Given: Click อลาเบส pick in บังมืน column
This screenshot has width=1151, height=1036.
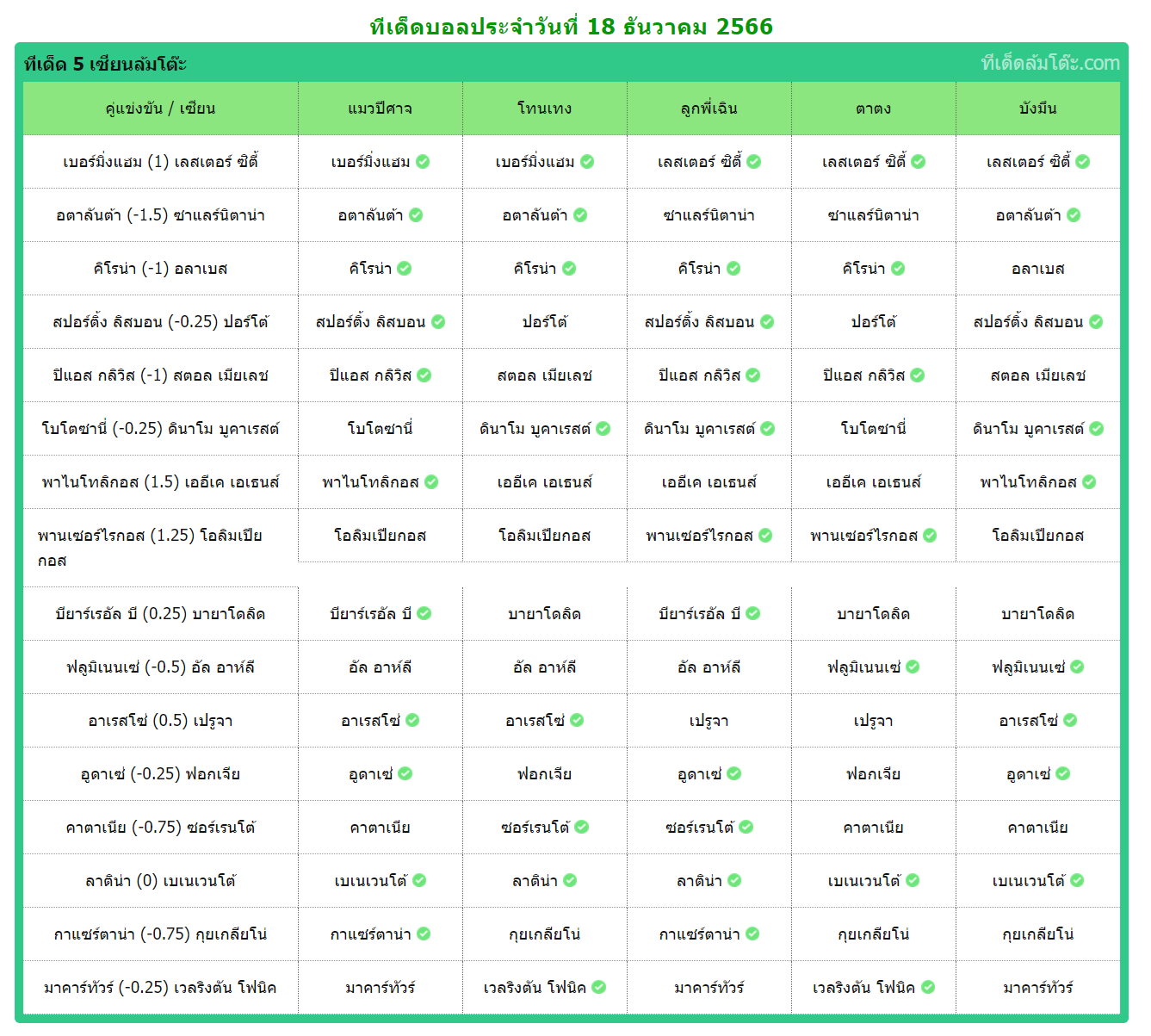Looking at the screenshot, I should pos(1038,269).
